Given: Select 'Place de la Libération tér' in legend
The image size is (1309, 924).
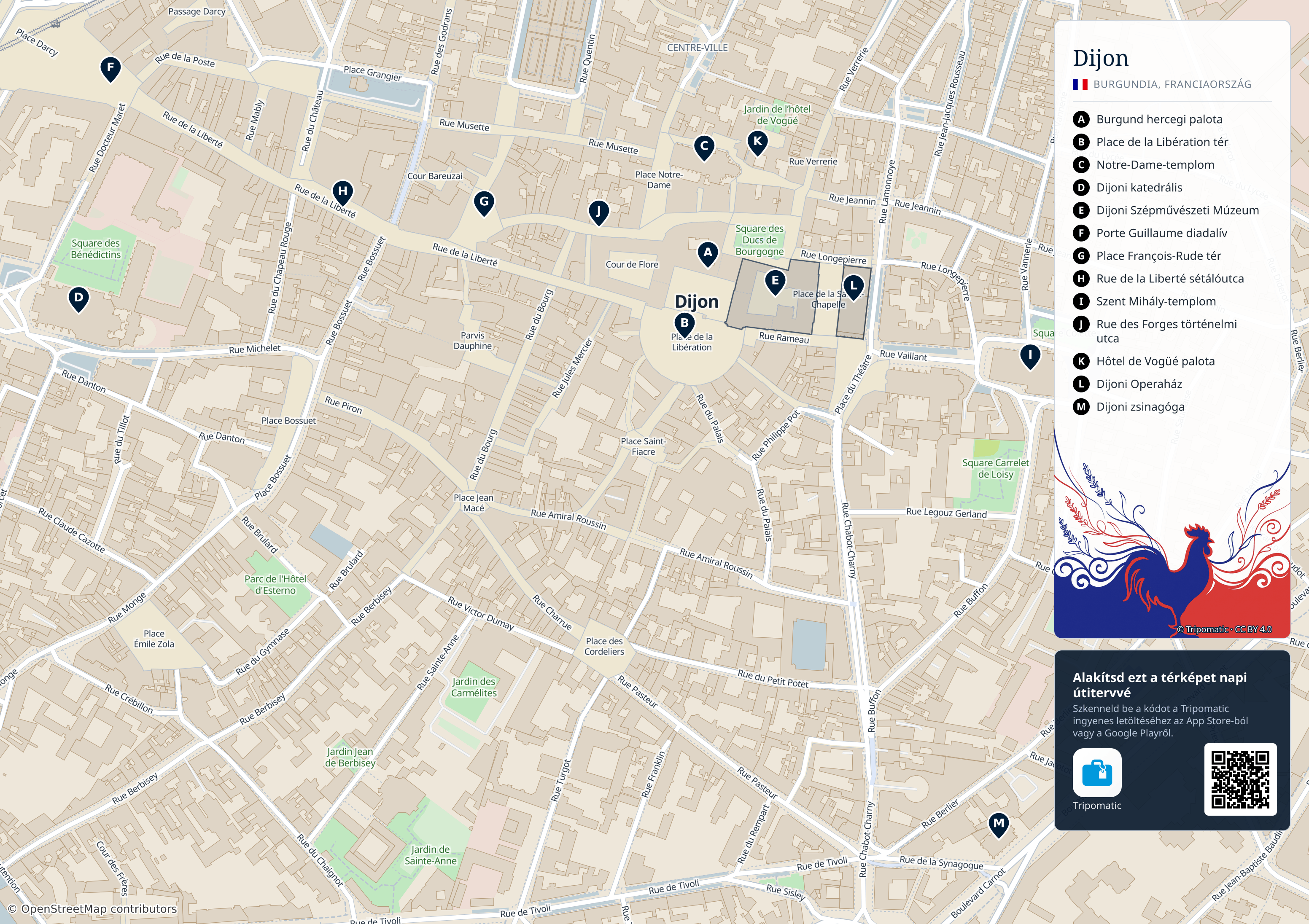Looking at the screenshot, I should 1162,142.
